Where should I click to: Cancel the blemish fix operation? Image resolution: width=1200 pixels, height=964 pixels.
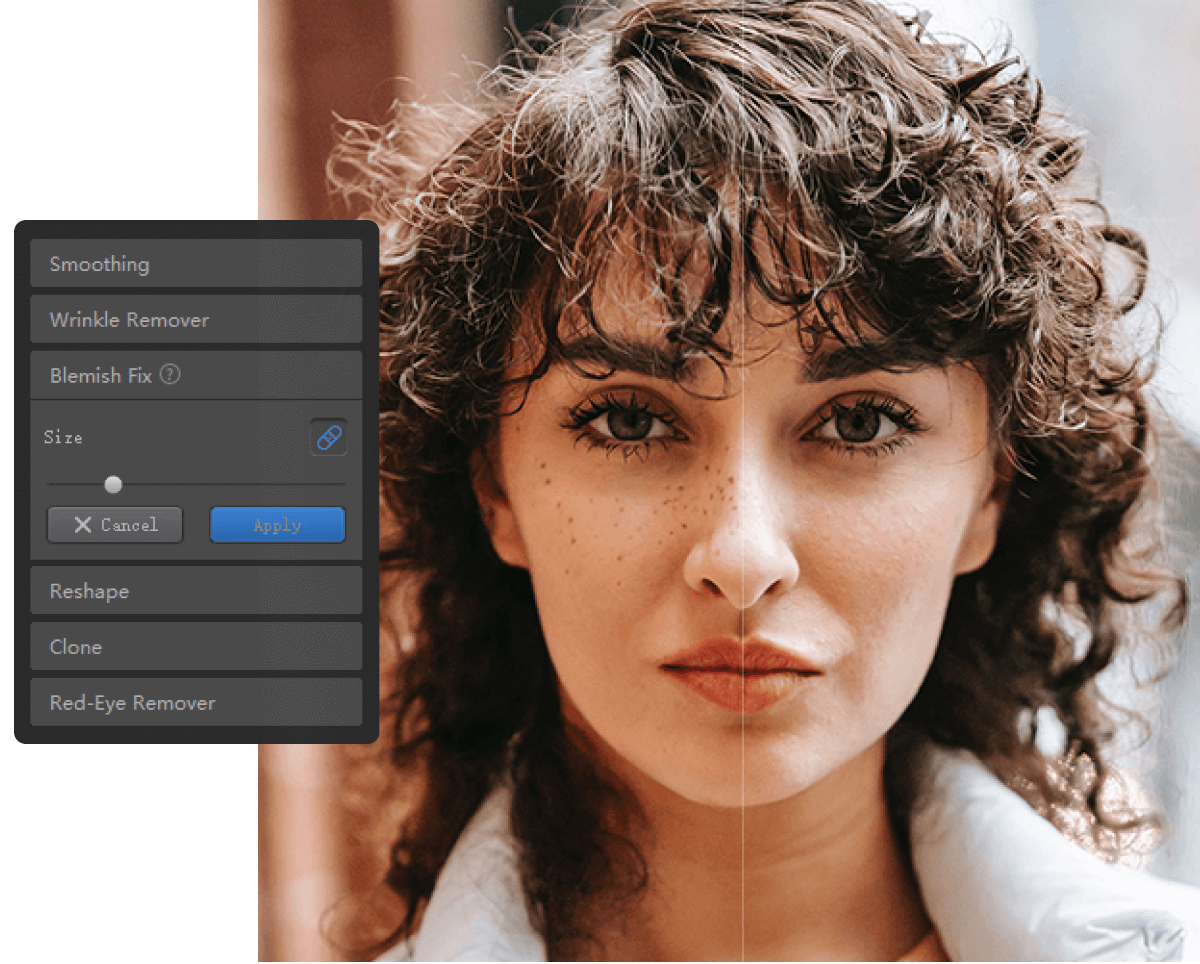114,524
